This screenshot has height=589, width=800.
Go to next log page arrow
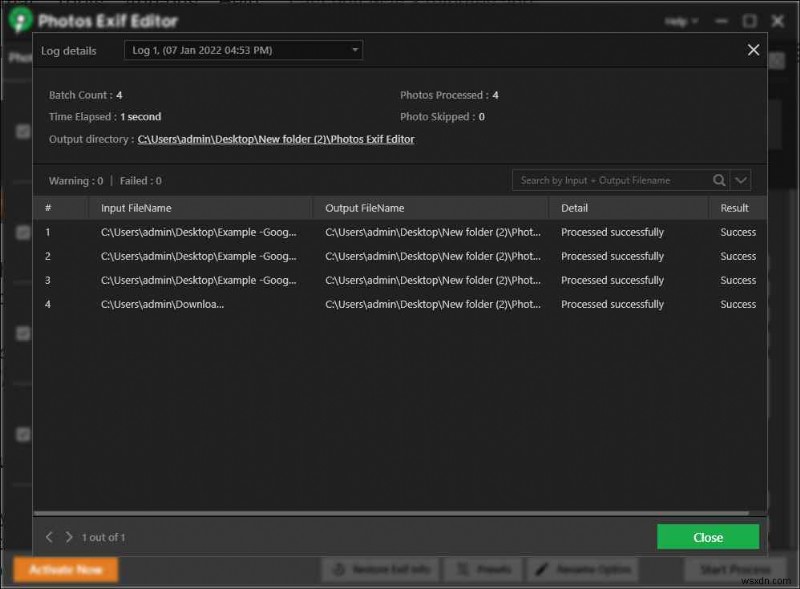[69, 537]
